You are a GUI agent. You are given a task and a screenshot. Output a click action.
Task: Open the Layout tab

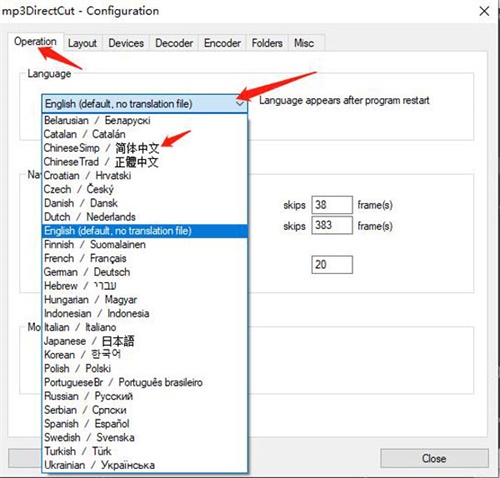coord(82,43)
